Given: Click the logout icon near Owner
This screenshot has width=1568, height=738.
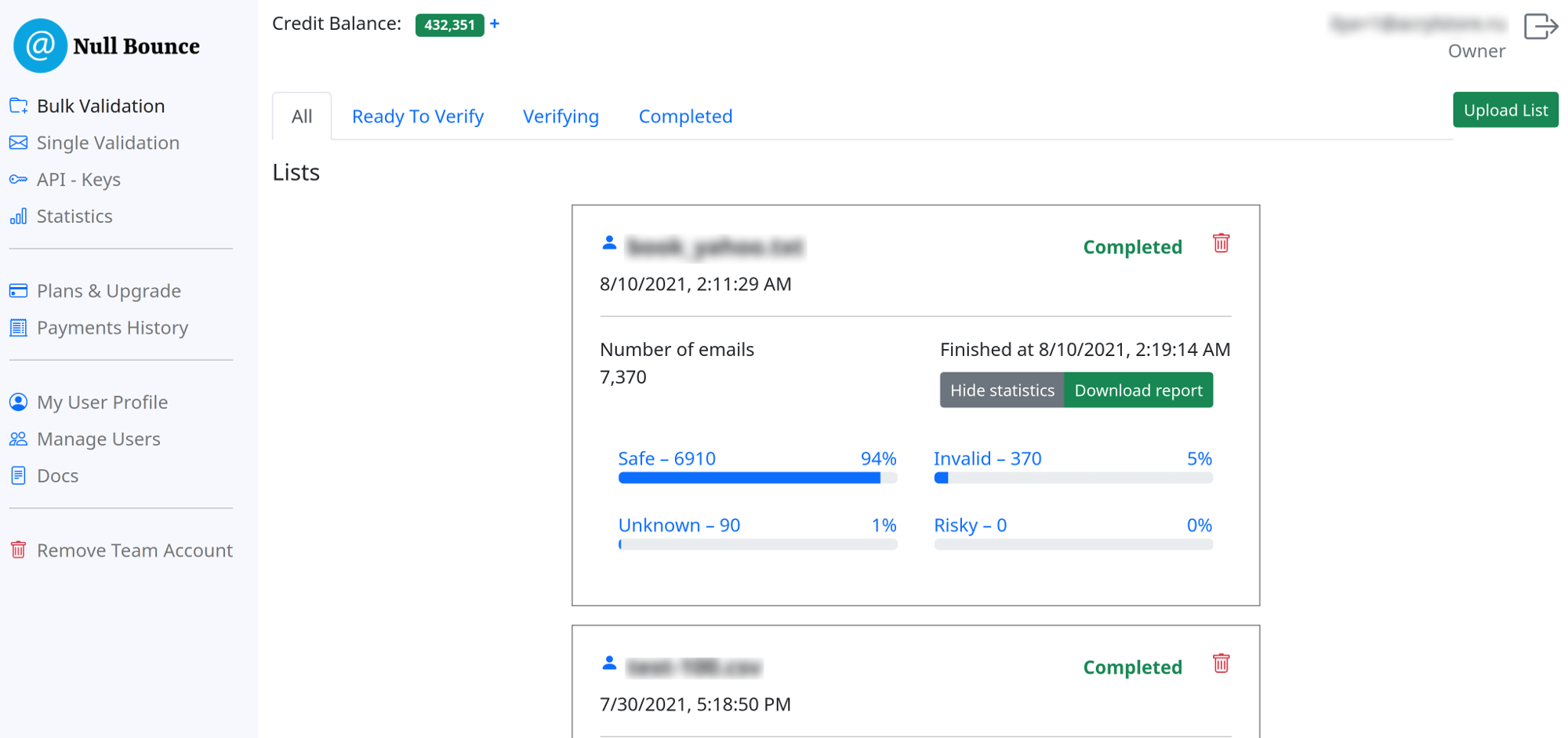Looking at the screenshot, I should tap(1541, 26).
